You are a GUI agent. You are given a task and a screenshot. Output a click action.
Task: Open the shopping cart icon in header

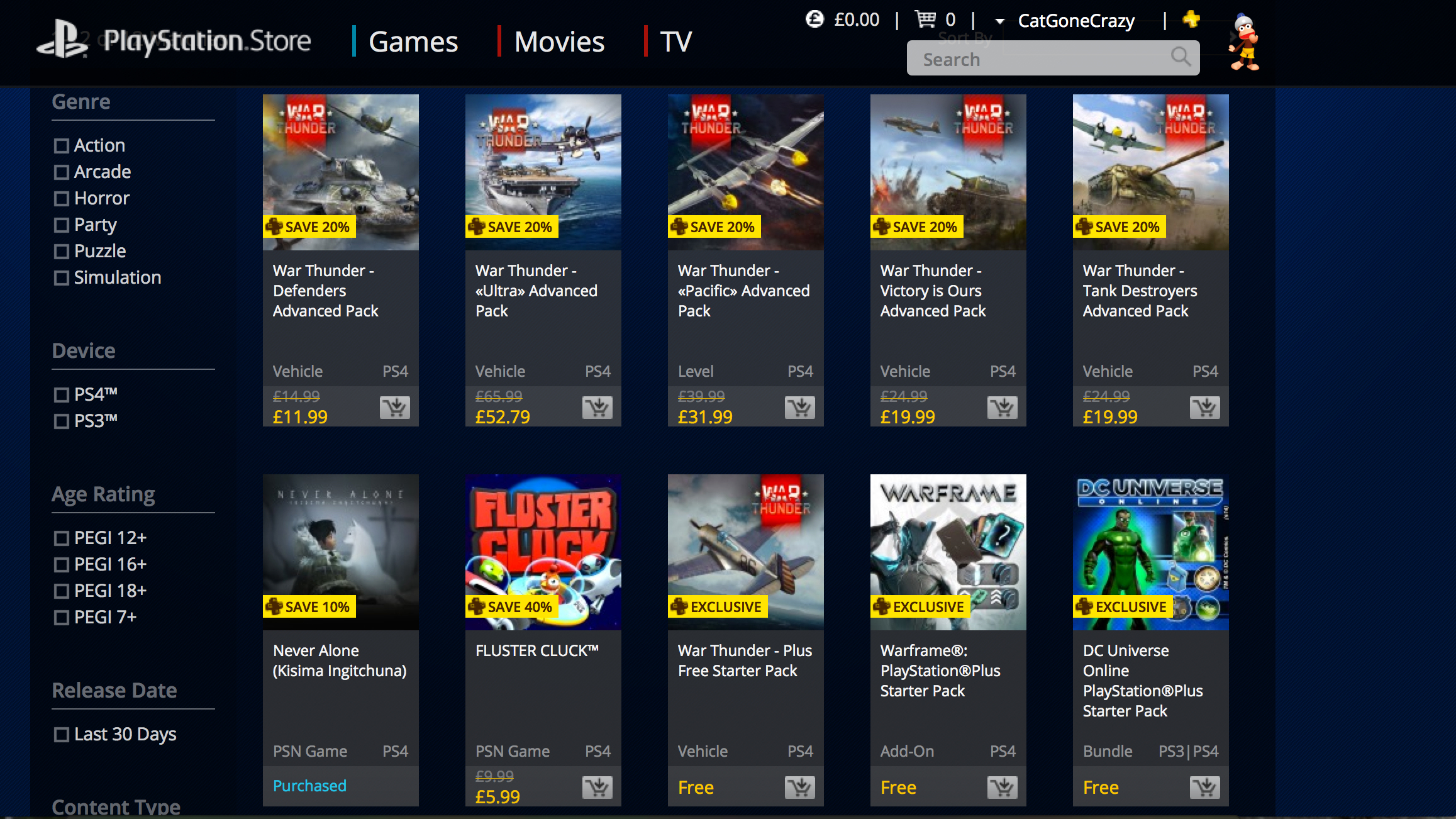(925, 19)
